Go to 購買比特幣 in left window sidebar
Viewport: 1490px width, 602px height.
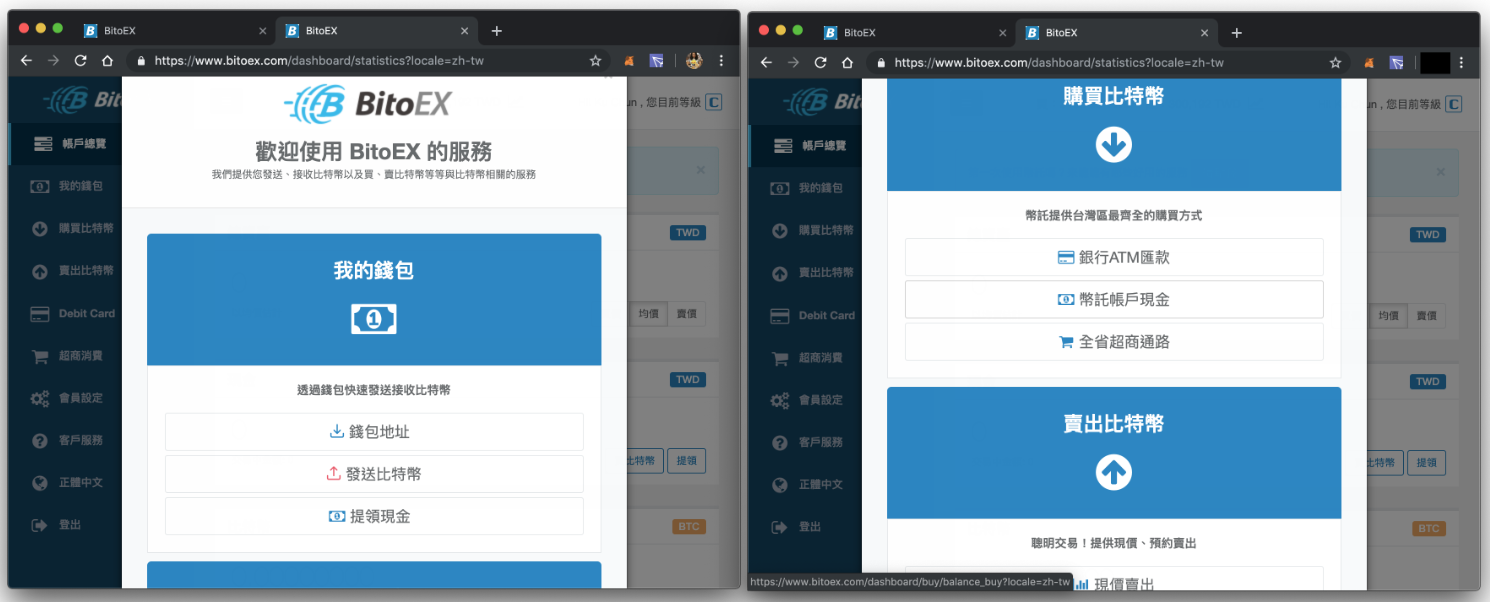tap(65, 228)
